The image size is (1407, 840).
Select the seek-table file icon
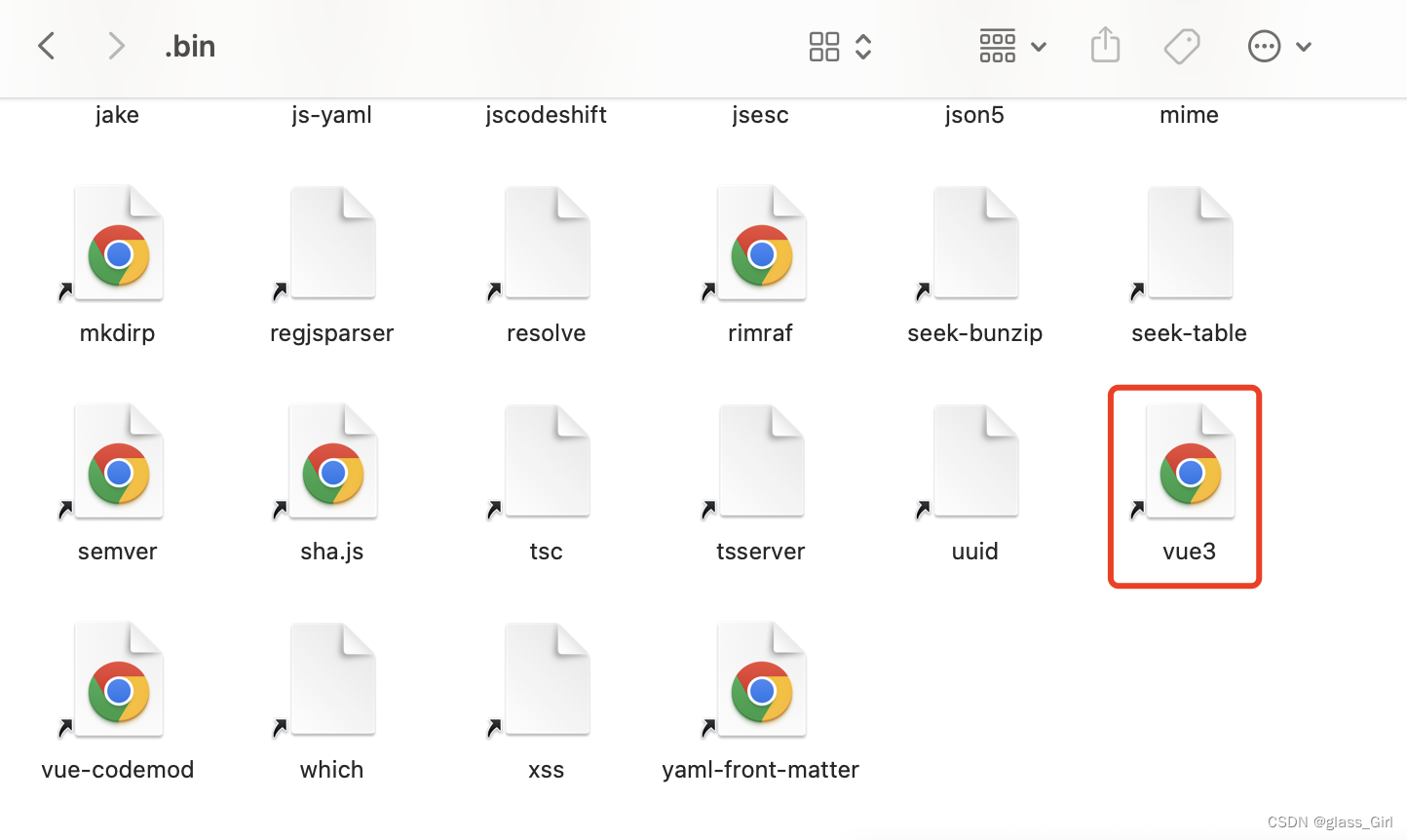pyautogui.click(x=1190, y=243)
